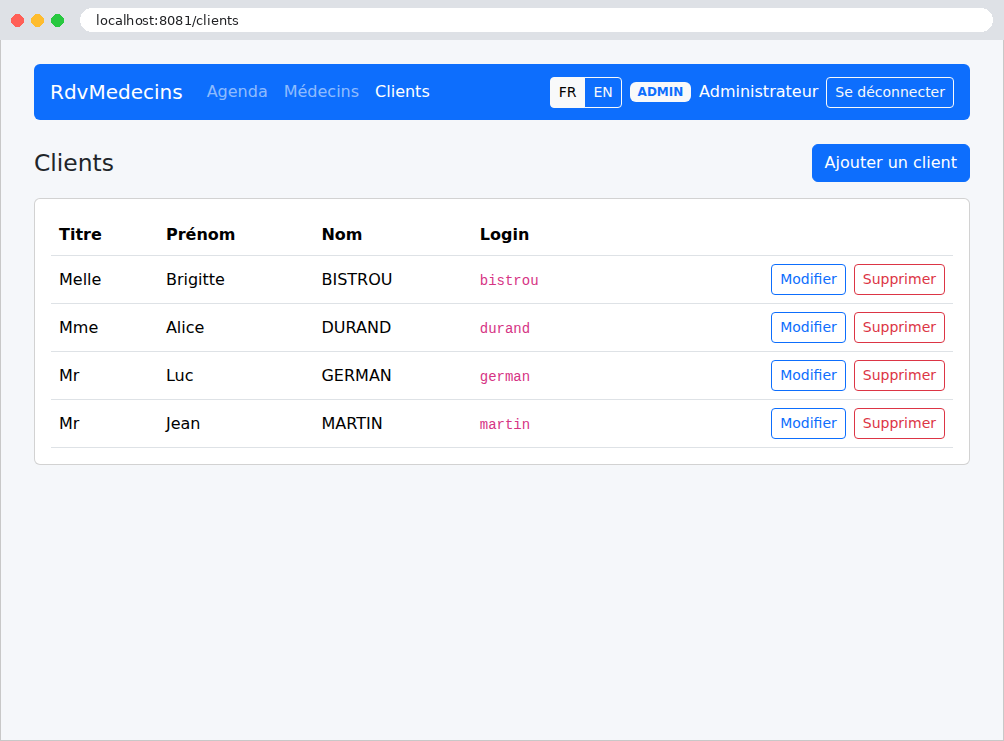This screenshot has height=741, width=1004.
Task: Click the Nom column header
Action: (342, 234)
